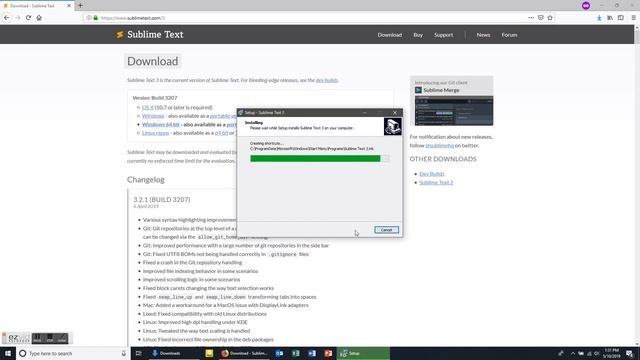Follow the dev builds link in intro text
This screenshot has height=360, width=640.
pos(327,80)
